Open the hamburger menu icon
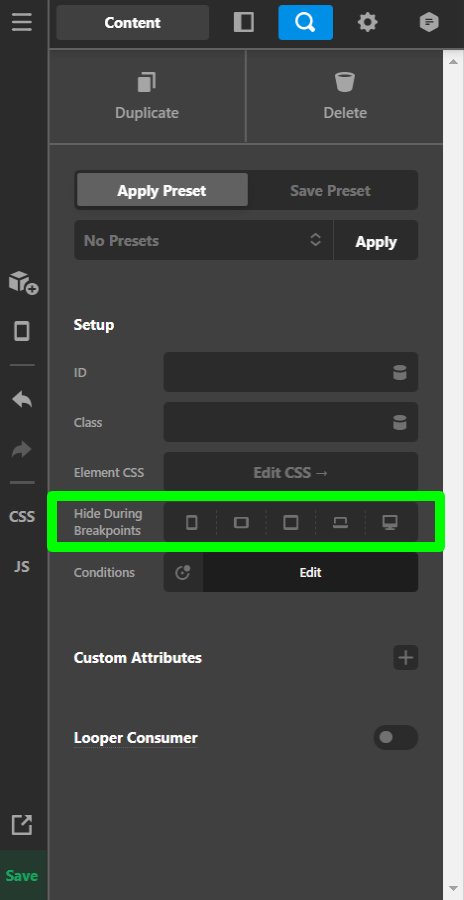The height and width of the screenshot is (900, 464). (22, 22)
